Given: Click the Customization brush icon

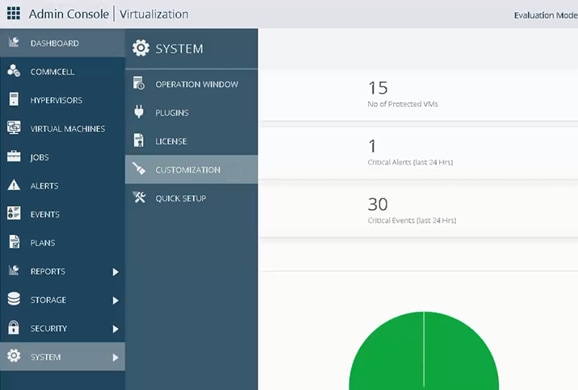Looking at the screenshot, I should (139, 168).
